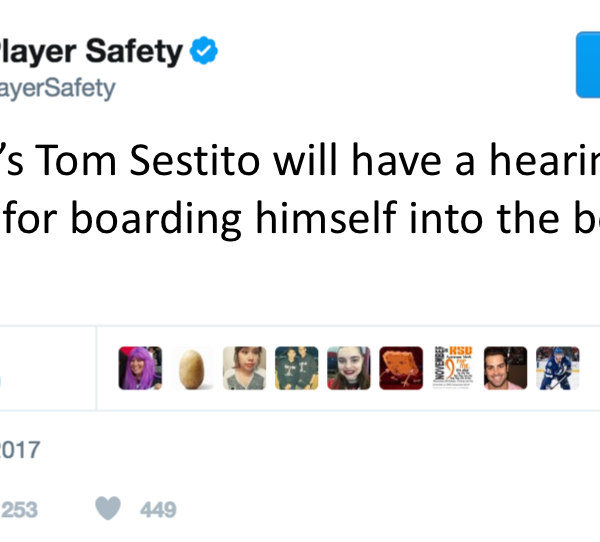
Task: Open the smiling woman avatar beside the toast avatar
Action: pos(348,368)
